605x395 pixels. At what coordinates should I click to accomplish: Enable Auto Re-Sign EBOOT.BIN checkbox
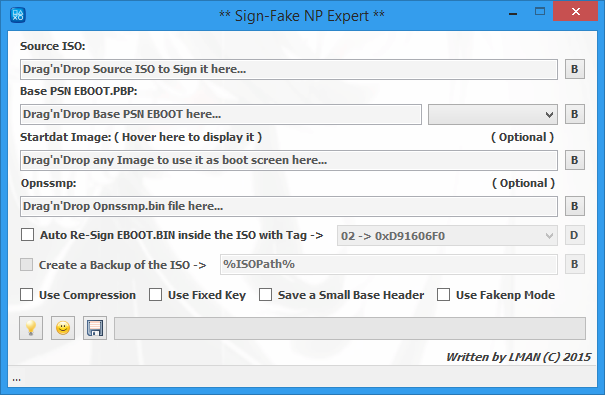point(27,235)
